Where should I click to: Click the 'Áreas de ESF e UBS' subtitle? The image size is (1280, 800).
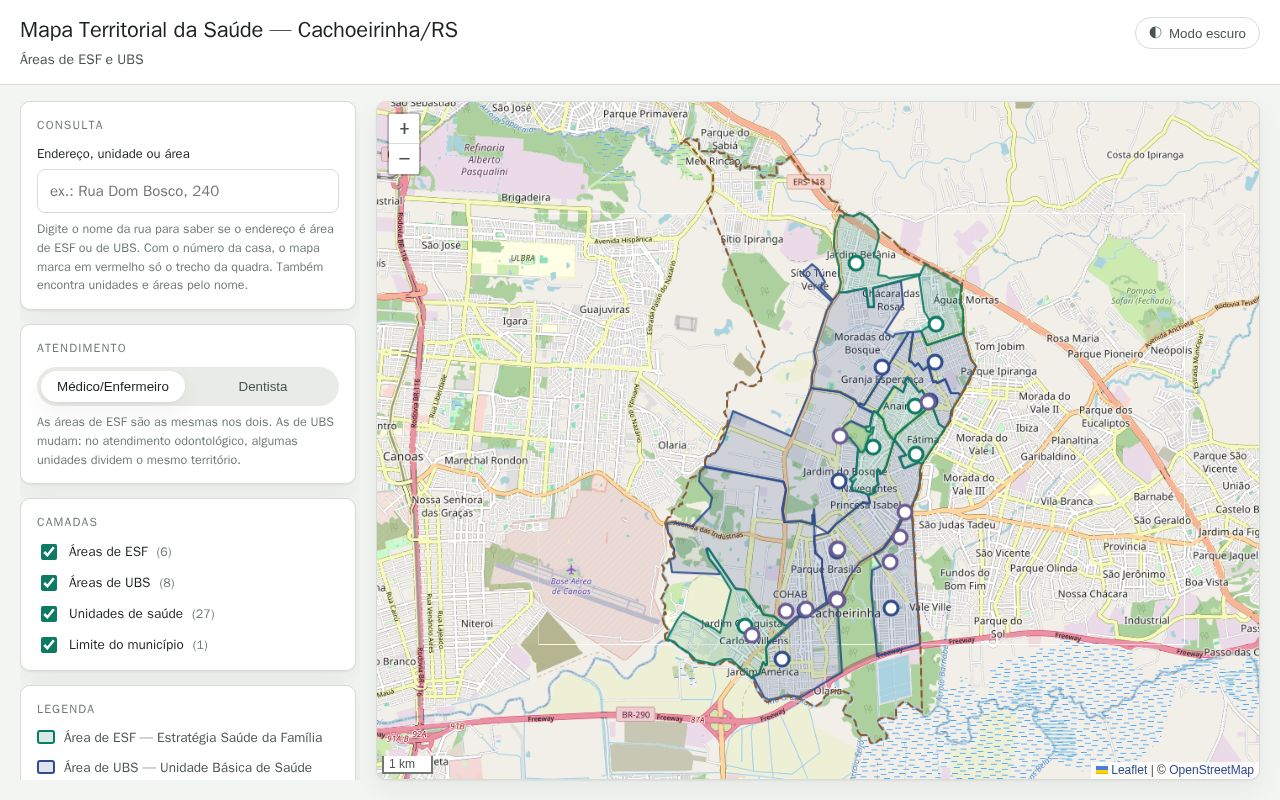82,60
